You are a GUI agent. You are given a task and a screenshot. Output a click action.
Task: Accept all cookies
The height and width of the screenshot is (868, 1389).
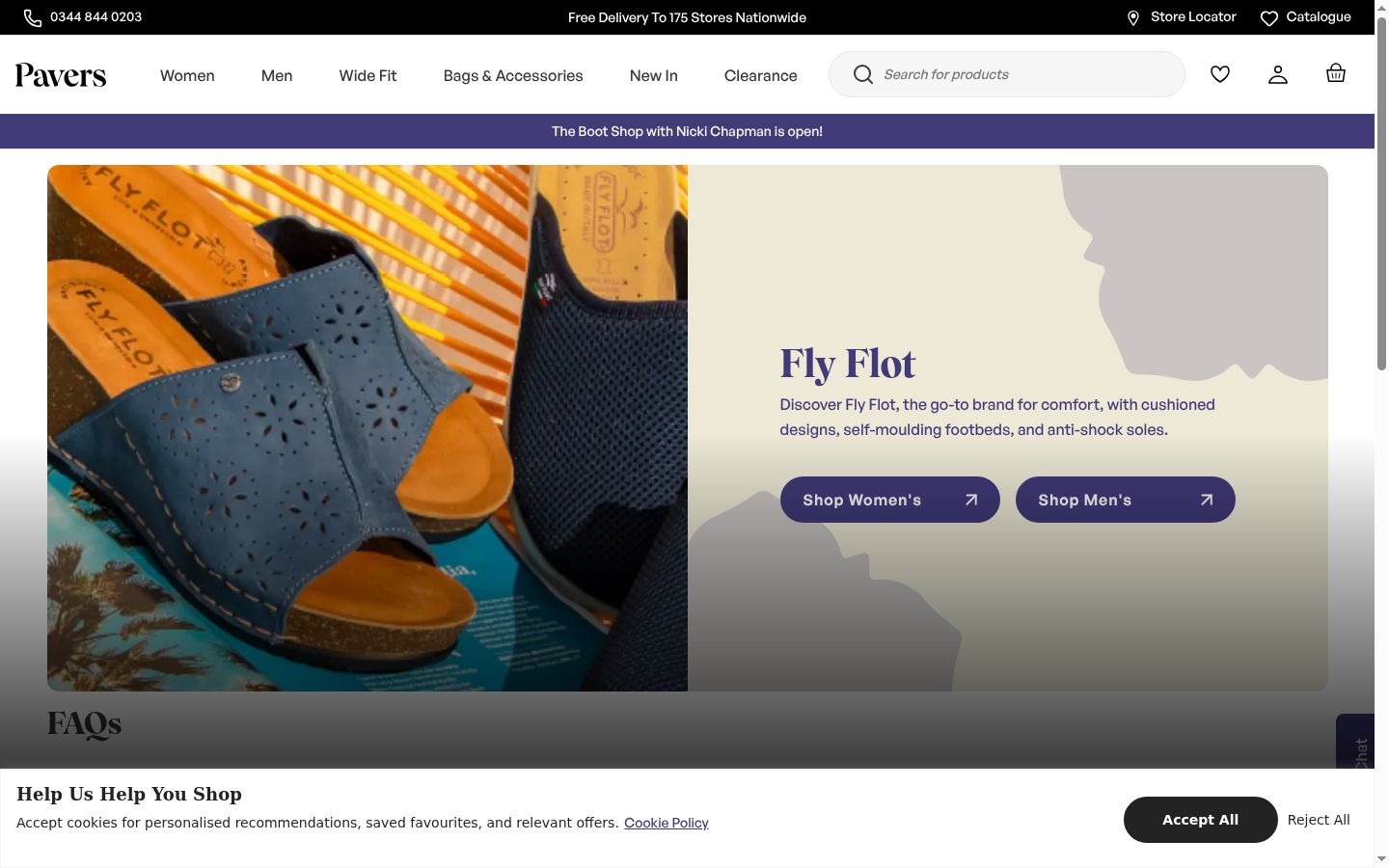[1201, 820]
